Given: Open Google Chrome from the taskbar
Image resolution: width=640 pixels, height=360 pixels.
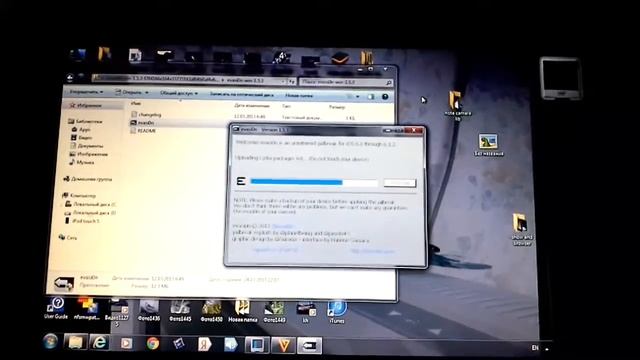Looking at the screenshot, I should (153, 344).
